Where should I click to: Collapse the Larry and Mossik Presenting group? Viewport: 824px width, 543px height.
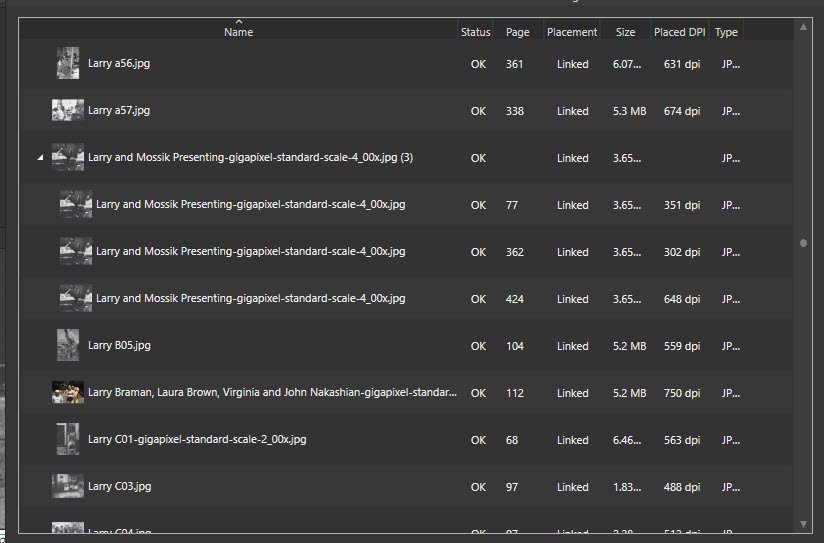(40, 157)
